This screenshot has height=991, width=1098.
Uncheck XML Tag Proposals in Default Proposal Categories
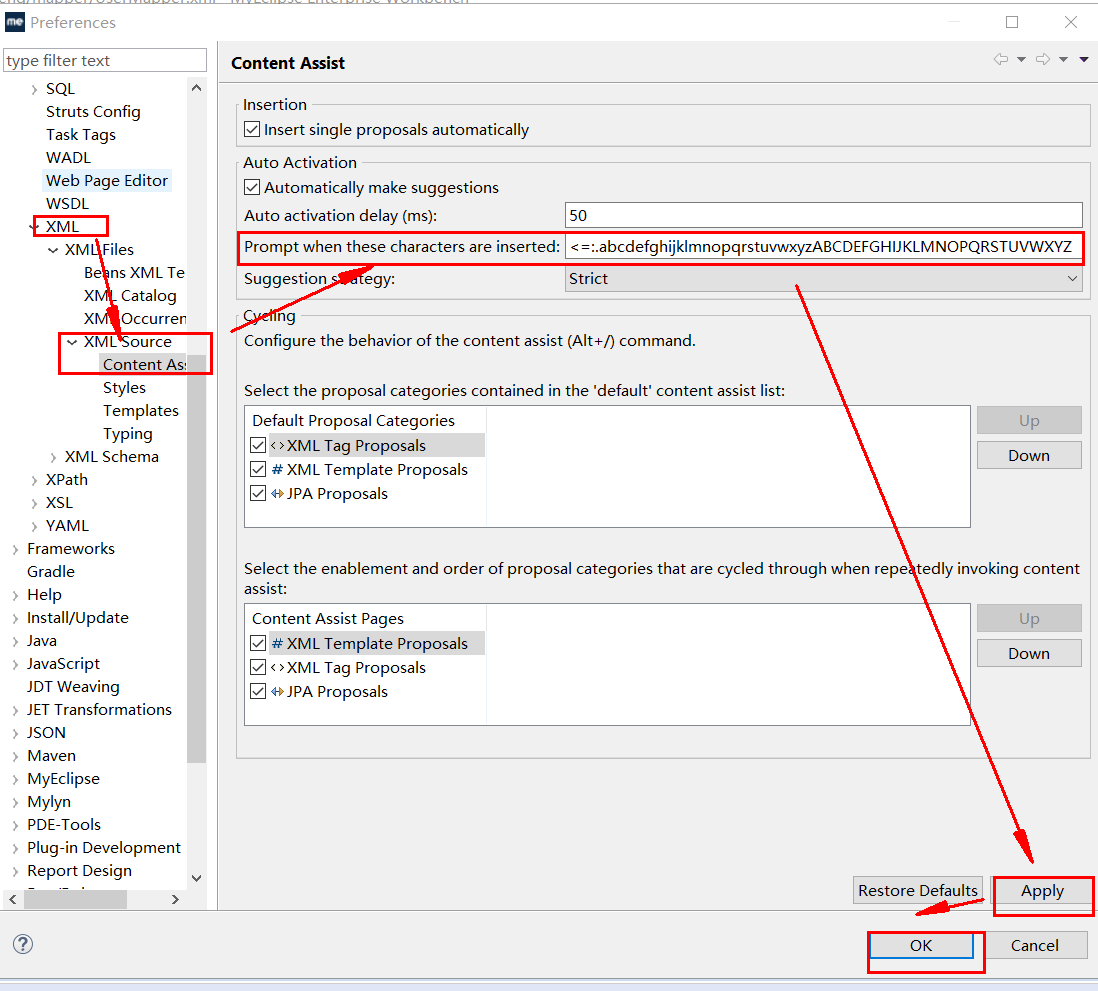pyautogui.click(x=258, y=445)
